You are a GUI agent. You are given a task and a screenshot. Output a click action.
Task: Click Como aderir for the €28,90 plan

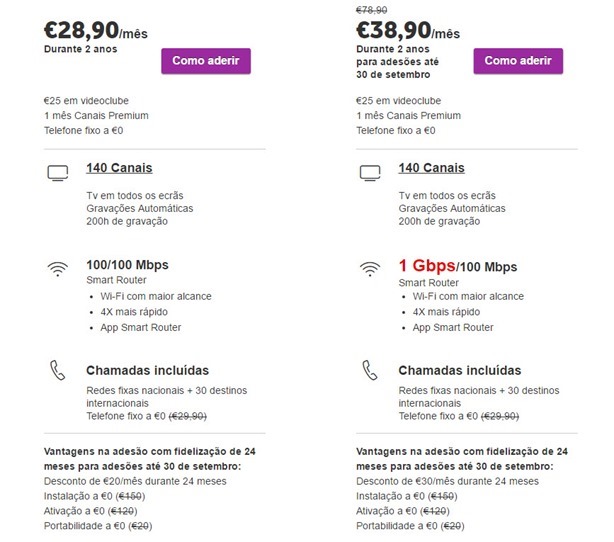[205, 61]
